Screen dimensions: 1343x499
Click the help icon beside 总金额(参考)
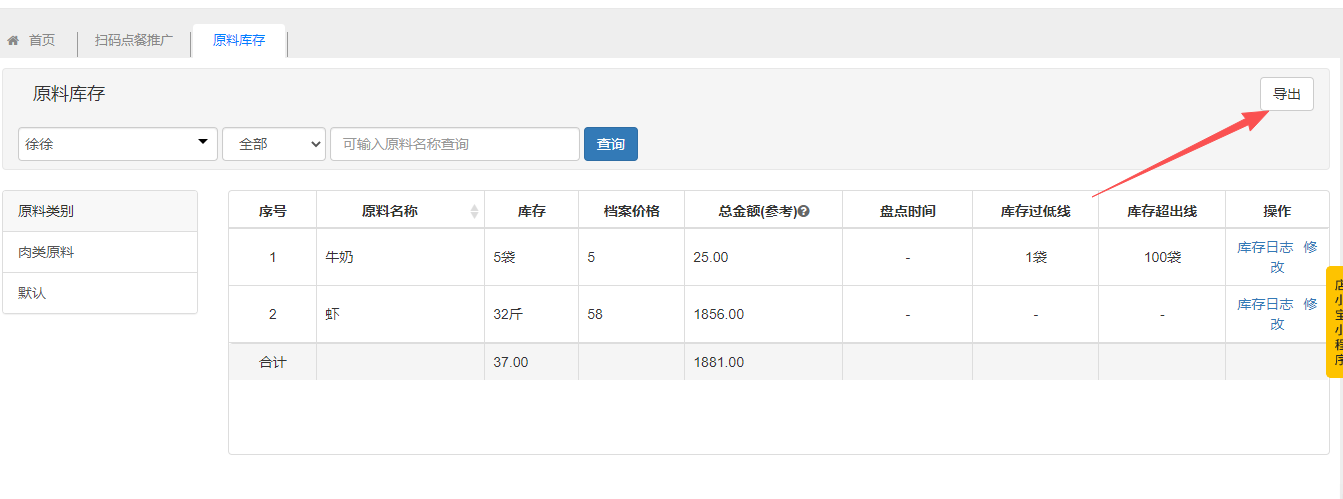click(803, 212)
